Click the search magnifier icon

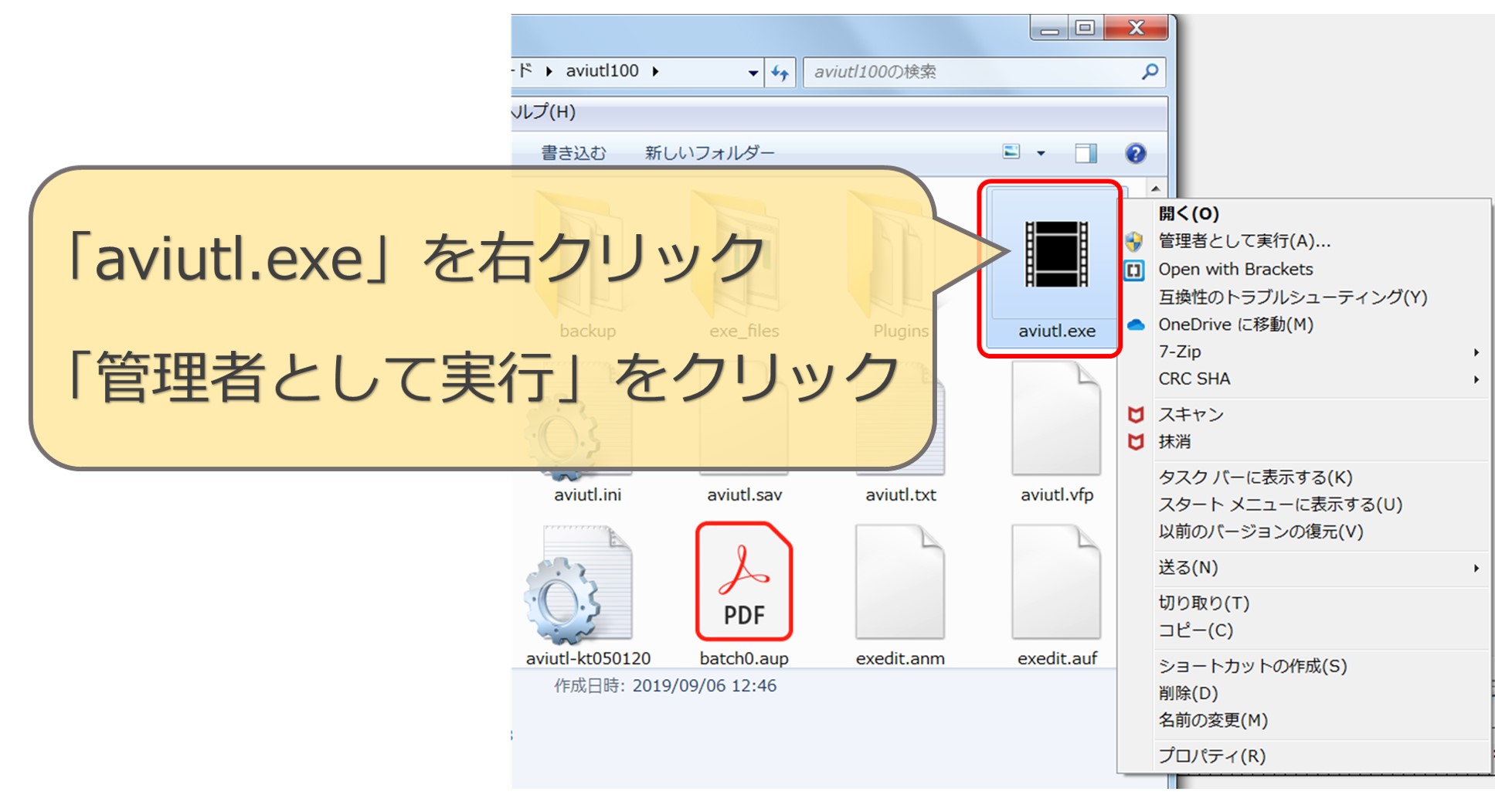tap(1150, 72)
